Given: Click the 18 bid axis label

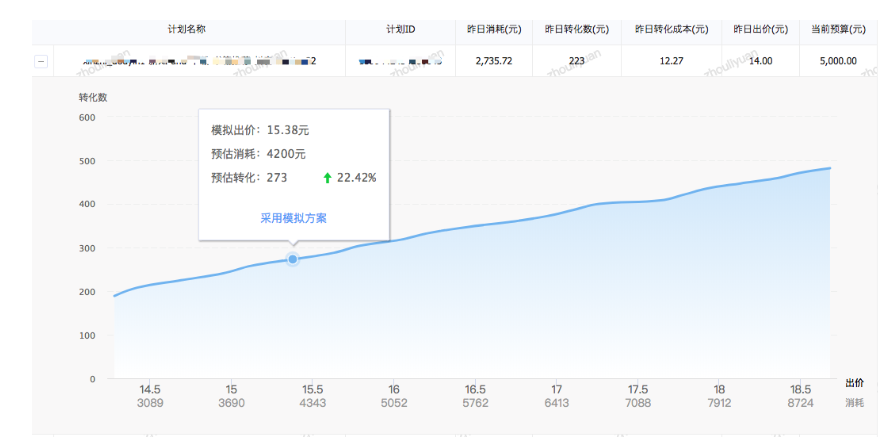Looking at the screenshot, I should (x=719, y=389).
